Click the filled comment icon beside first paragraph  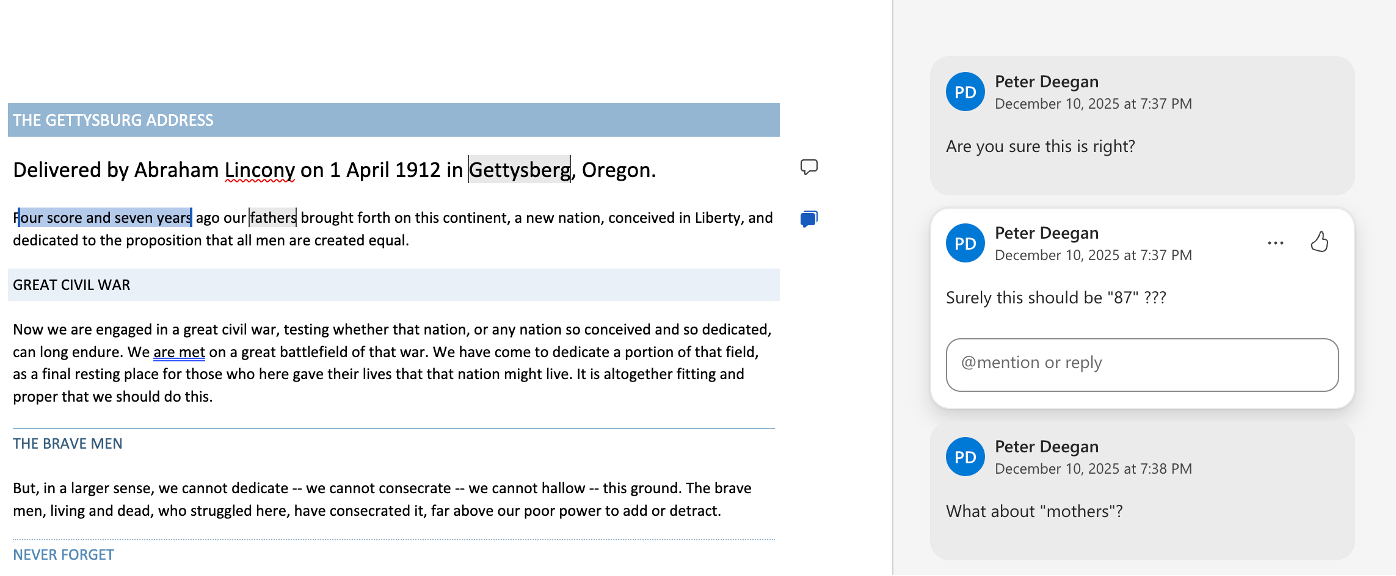click(x=810, y=219)
